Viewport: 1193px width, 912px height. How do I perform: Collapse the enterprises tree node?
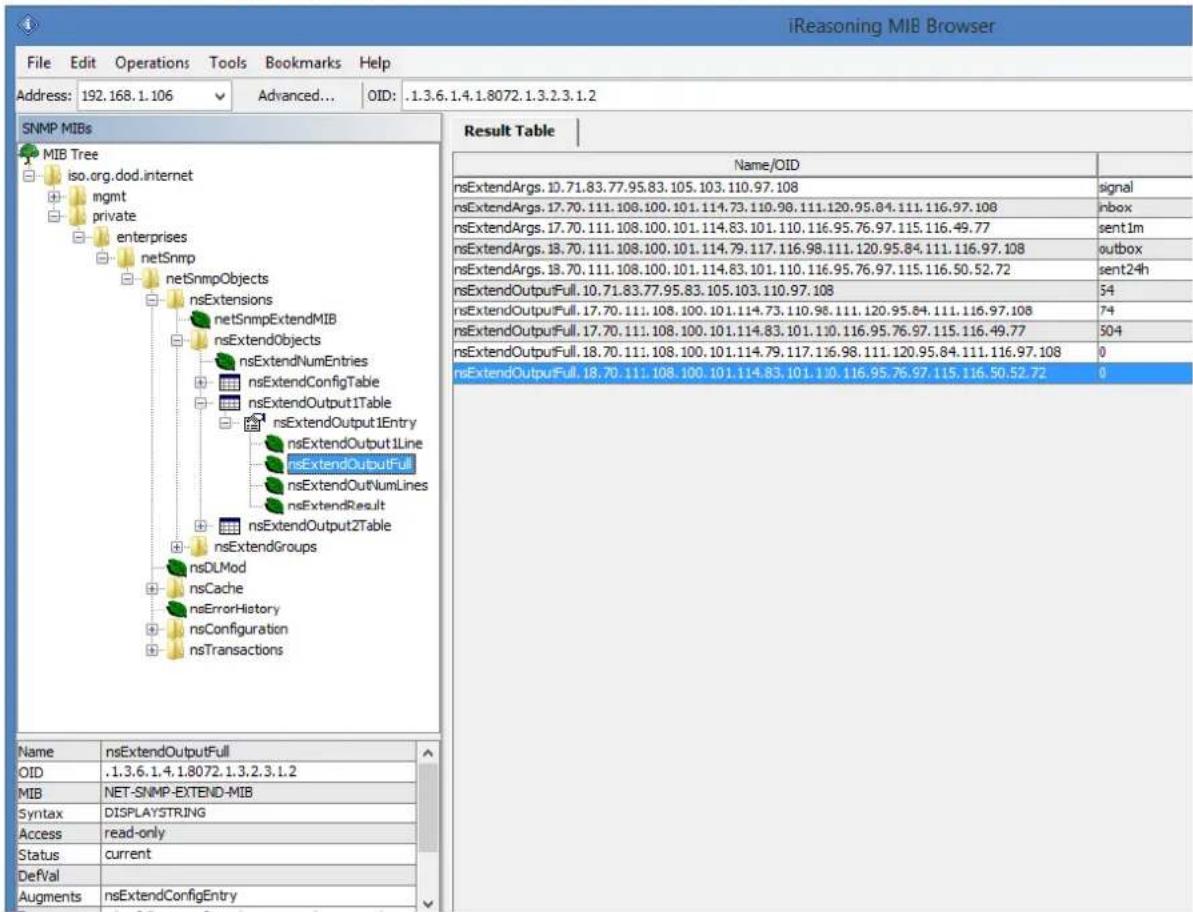click(78, 237)
